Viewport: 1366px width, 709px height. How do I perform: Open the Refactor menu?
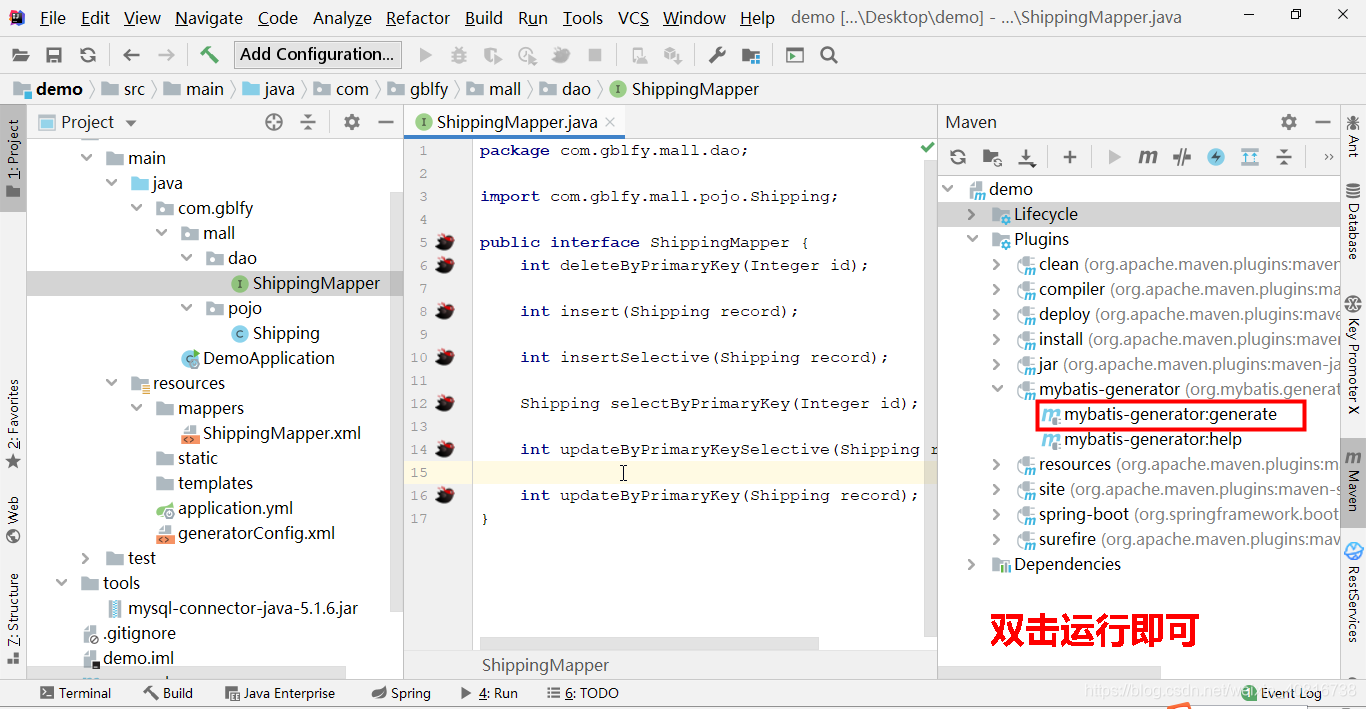tap(418, 18)
